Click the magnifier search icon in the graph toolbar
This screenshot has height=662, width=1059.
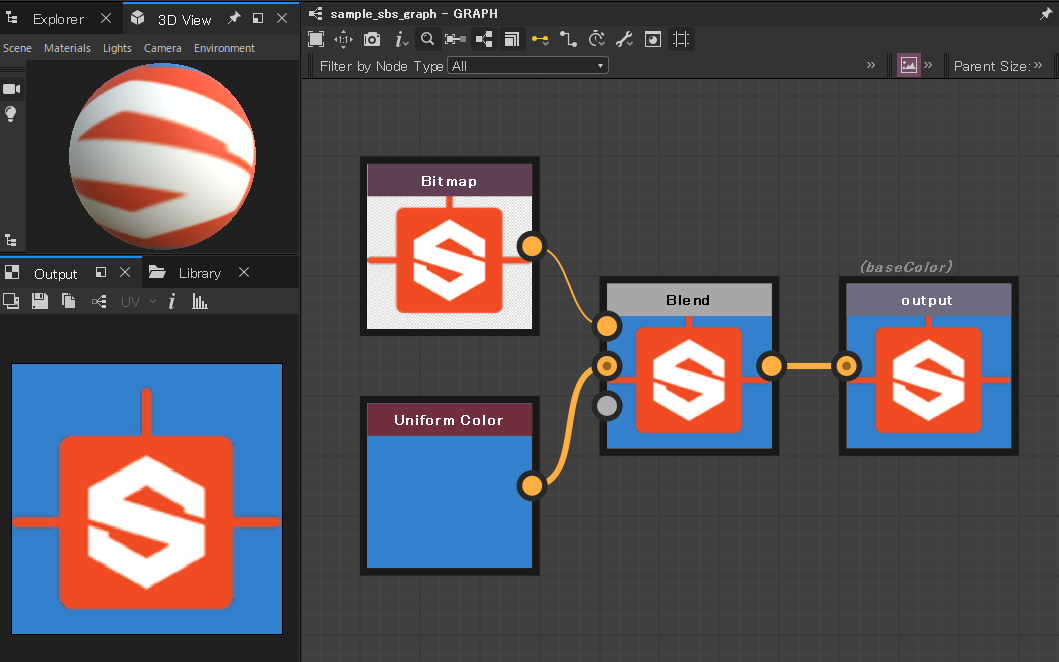pos(427,39)
